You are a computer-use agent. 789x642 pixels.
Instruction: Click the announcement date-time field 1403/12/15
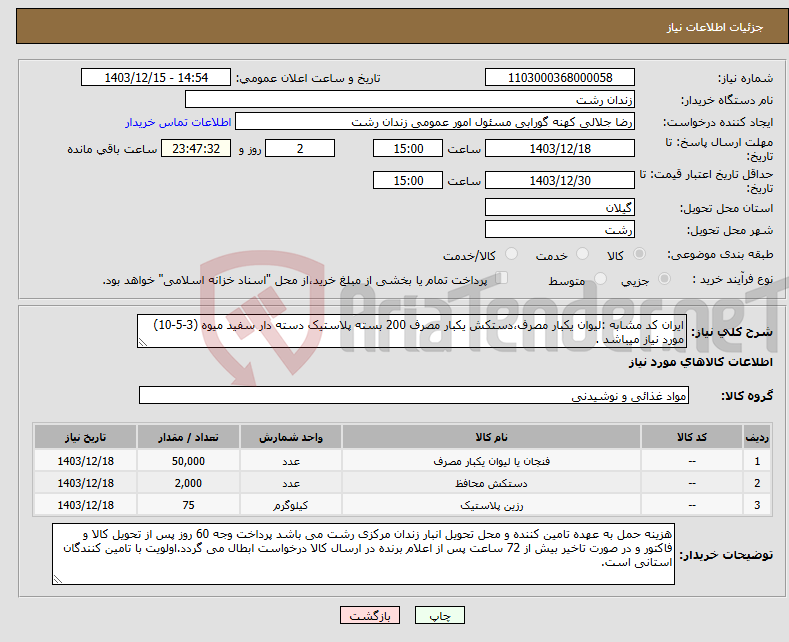tap(156, 77)
